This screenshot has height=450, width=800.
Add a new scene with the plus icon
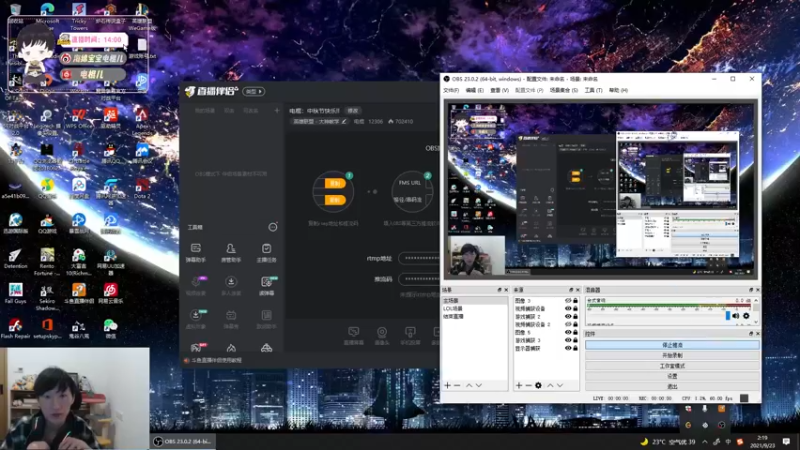point(447,385)
